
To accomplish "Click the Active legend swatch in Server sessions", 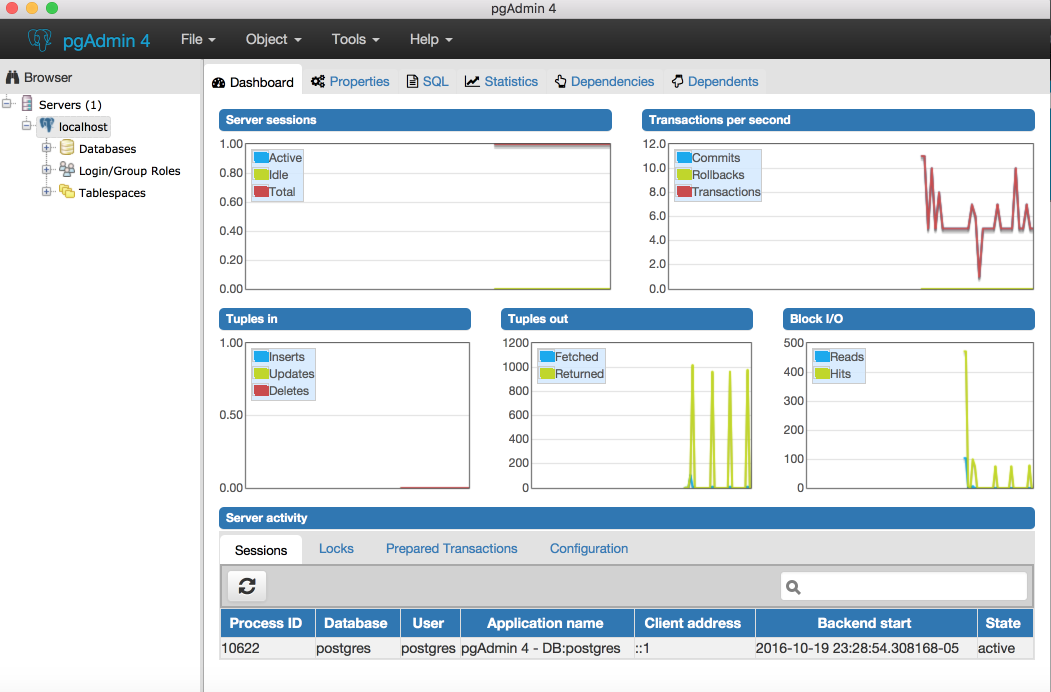I will tap(261, 158).
